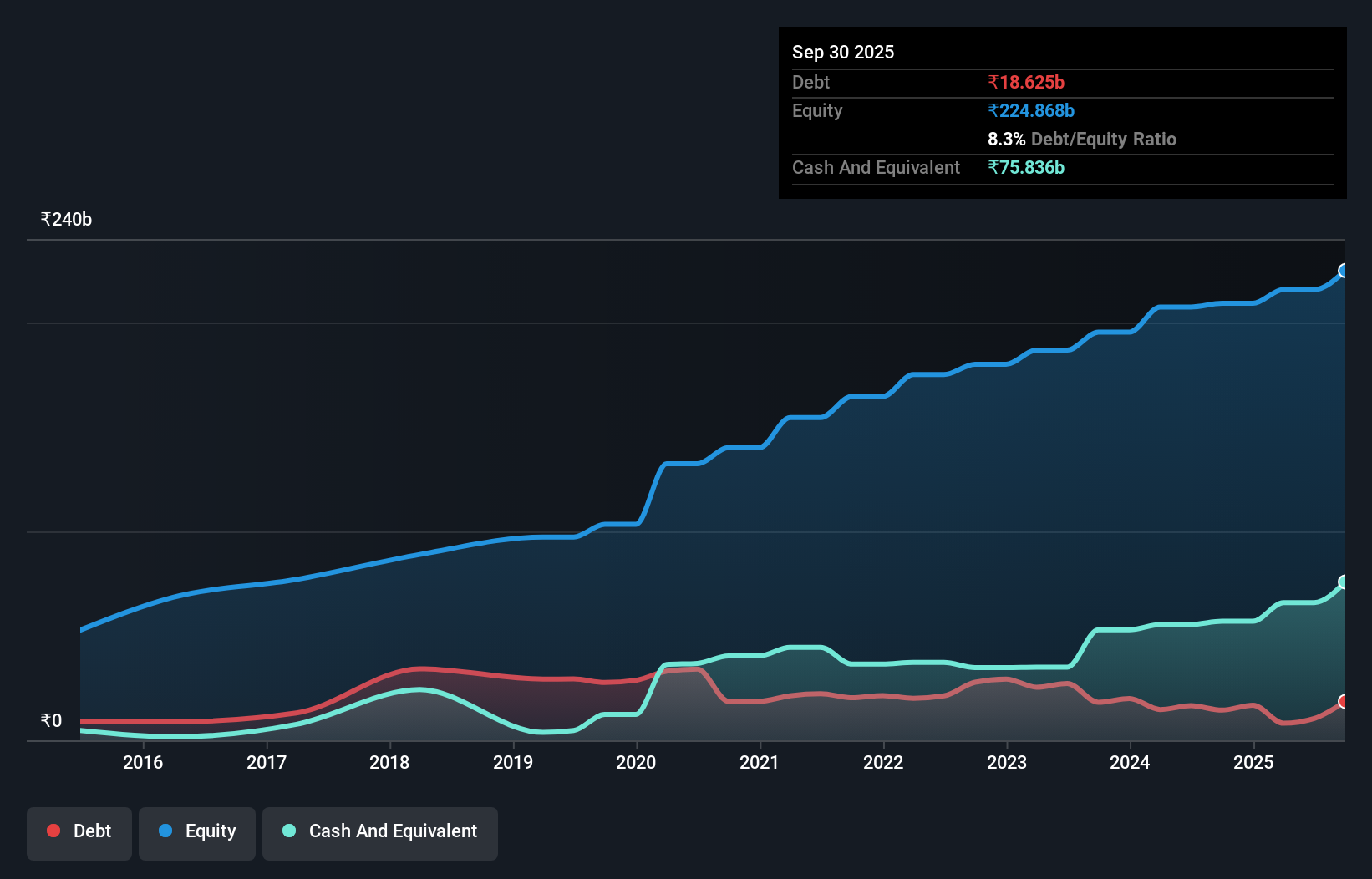Click the Equity endpoint marker on the chart
The image size is (1372, 879).
tap(1342, 270)
